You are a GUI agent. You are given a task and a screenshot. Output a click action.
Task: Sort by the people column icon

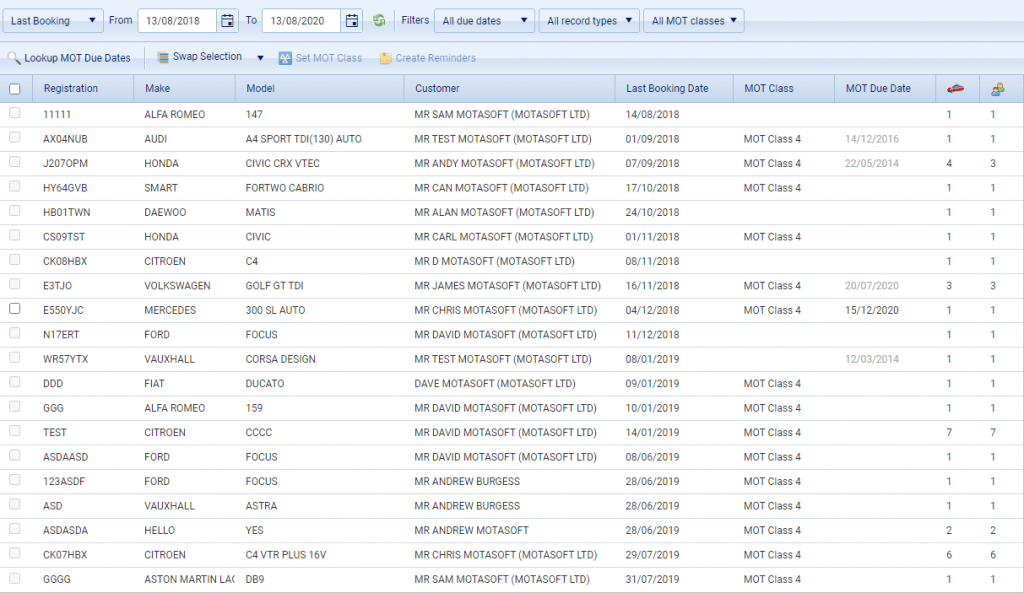point(997,89)
